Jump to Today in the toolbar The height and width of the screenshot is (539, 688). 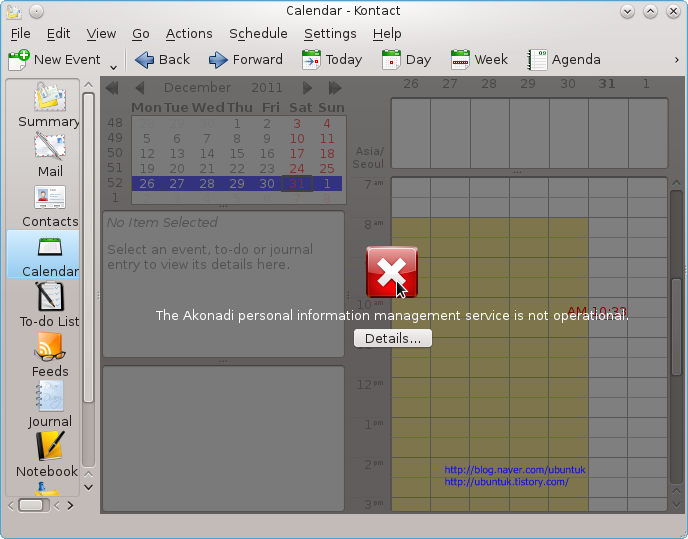(x=332, y=60)
